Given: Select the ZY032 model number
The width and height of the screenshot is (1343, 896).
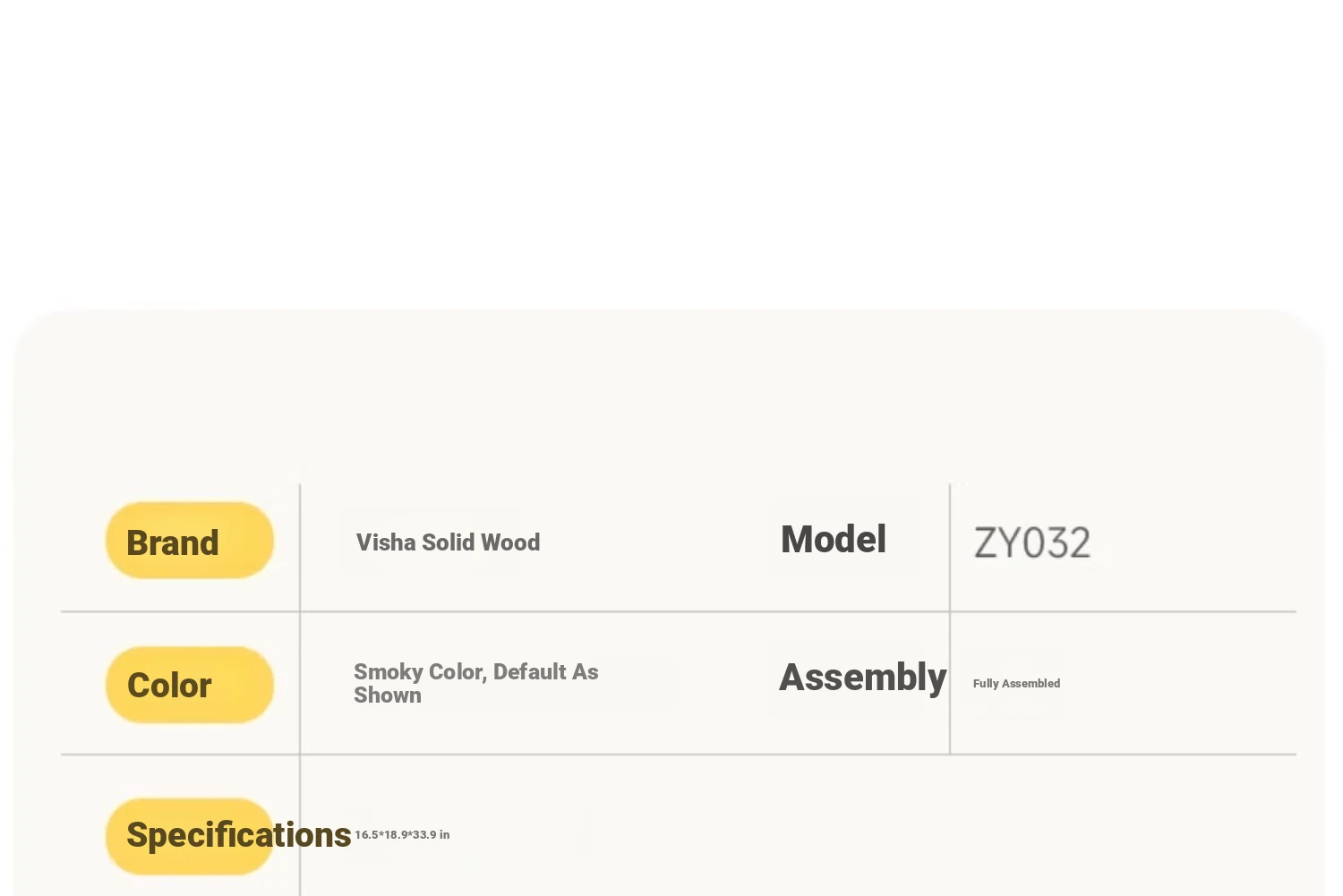Looking at the screenshot, I should [1032, 543].
